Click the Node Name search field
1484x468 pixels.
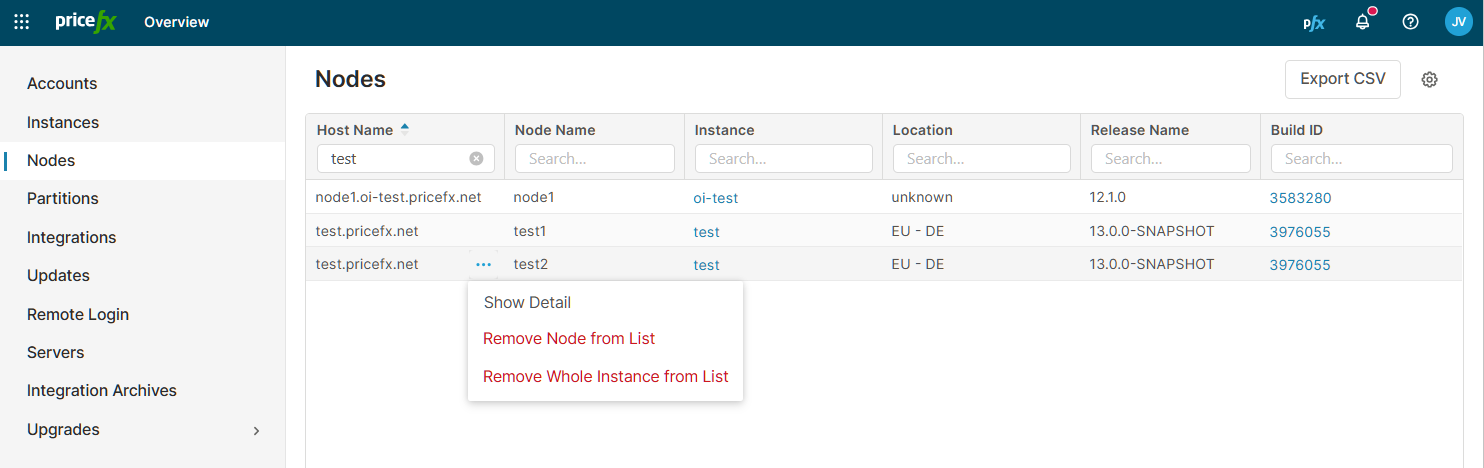594,159
